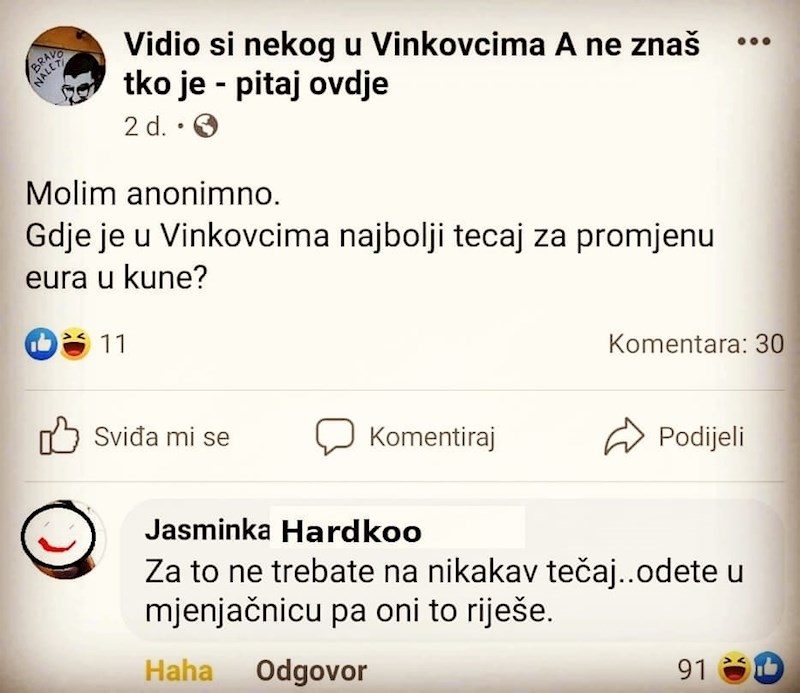
Task: Open the three-dots post options menu
Action: 754,41
